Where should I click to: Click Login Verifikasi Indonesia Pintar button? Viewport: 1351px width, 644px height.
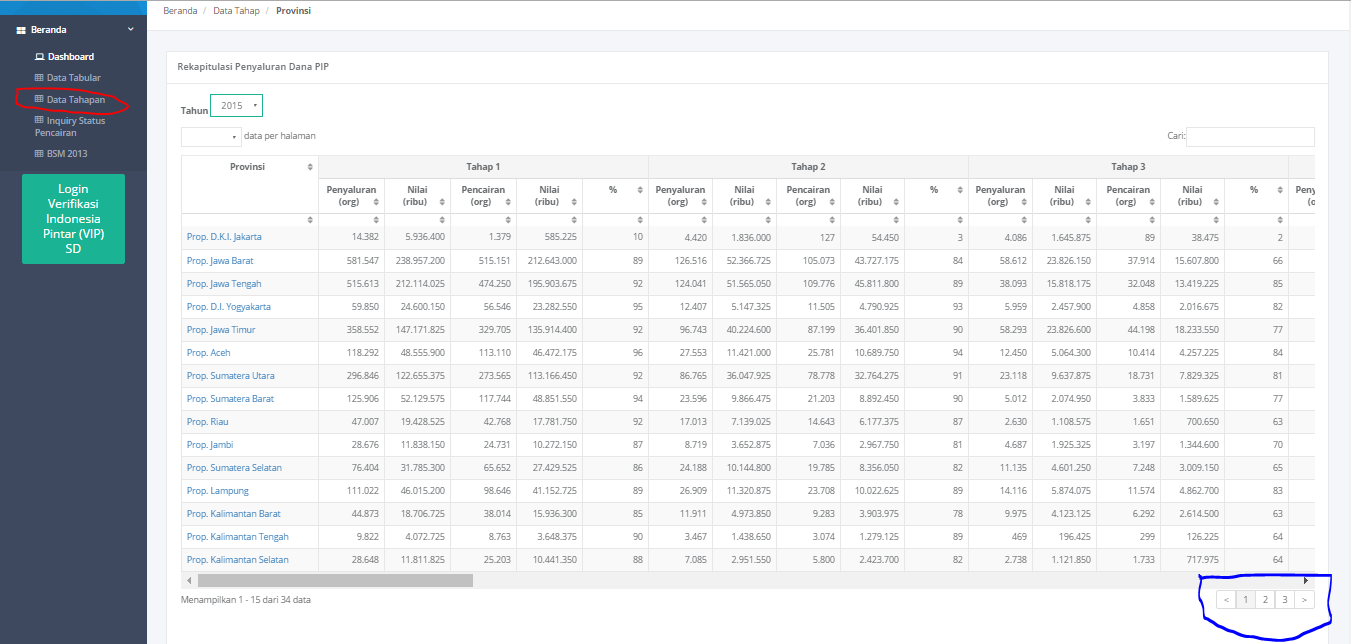pos(73,218)
